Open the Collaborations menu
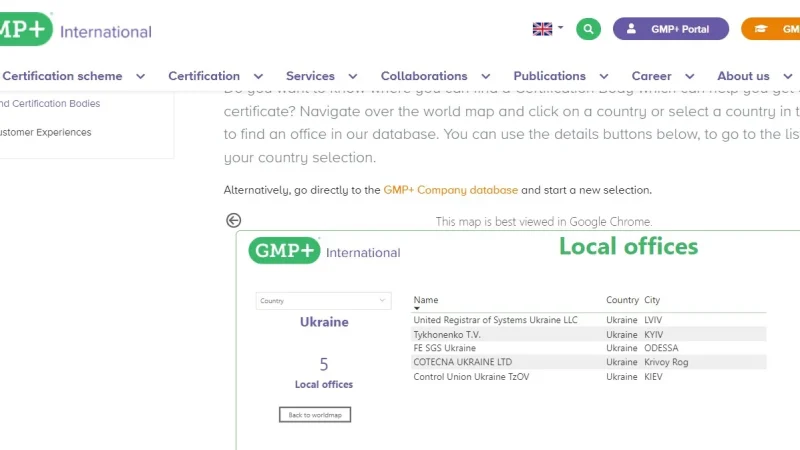This screenshot has width=800, height=450. click(x=424, y=76)
